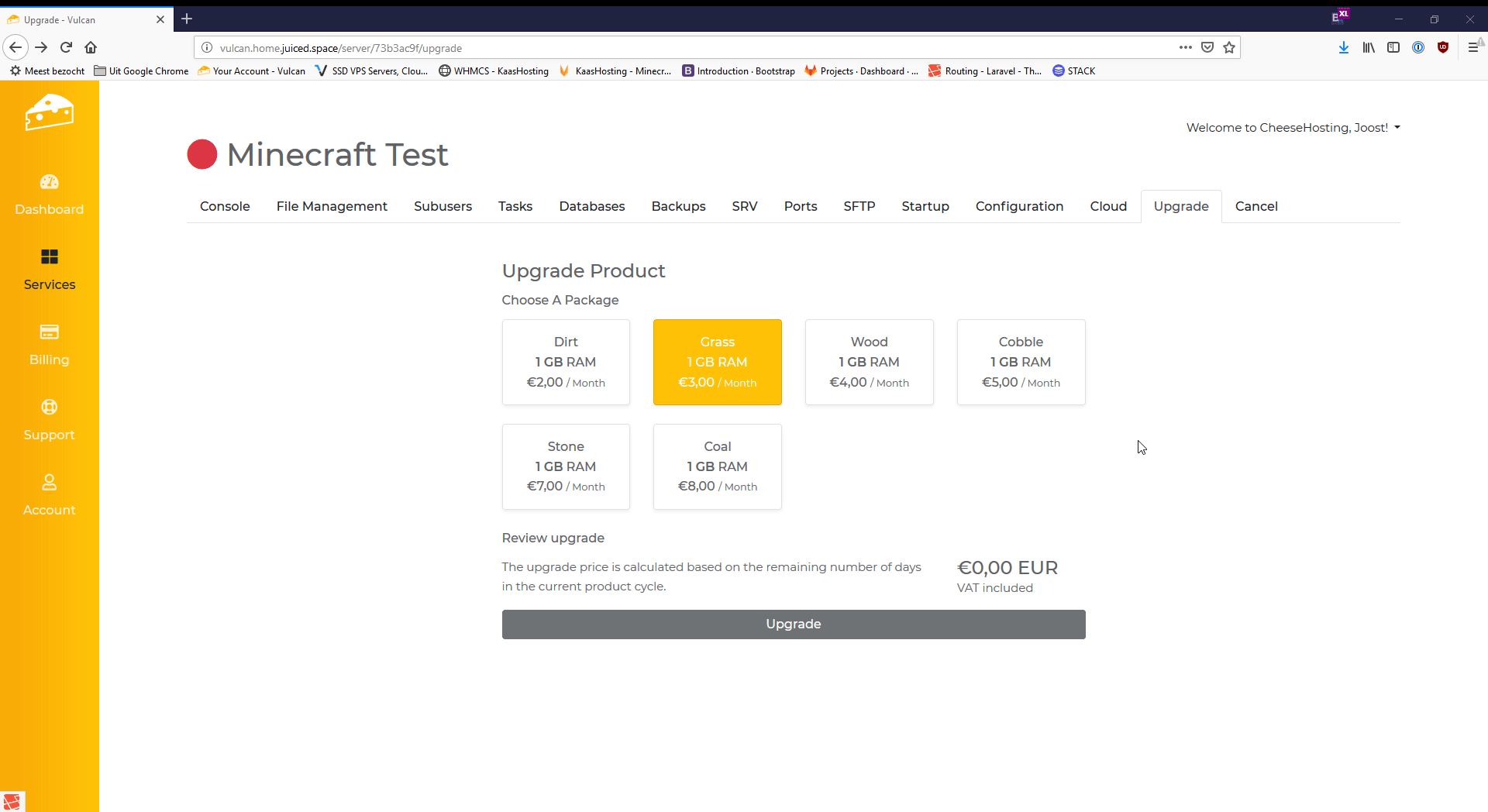Go to Billing via sidebar icon
This screenshot has height=812, width=1488.
coord(49,332)
